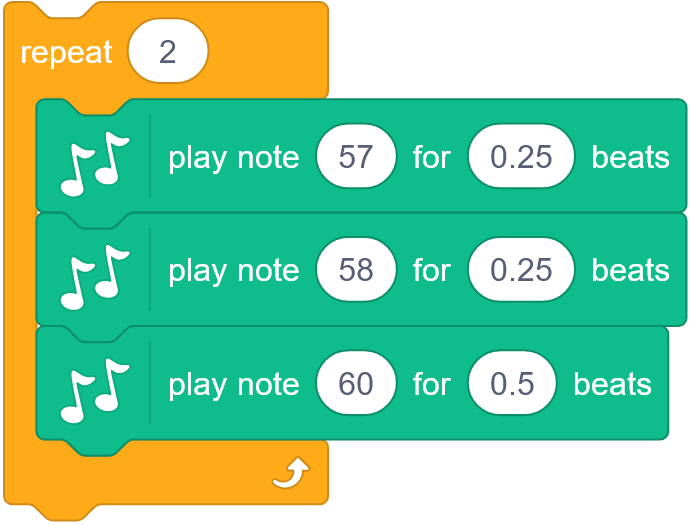Click 'beats' label on note 57 block
This screenshot has width=692, height=524.
631,157
